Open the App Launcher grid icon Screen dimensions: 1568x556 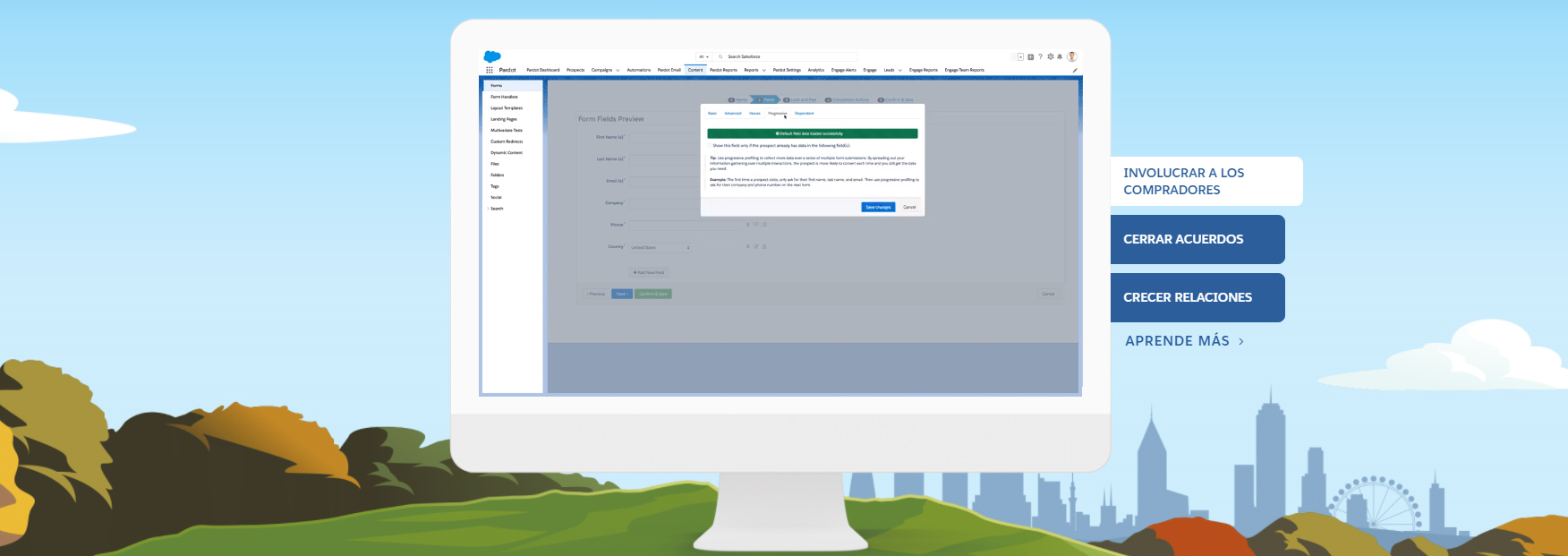click(x=490, y=70)
